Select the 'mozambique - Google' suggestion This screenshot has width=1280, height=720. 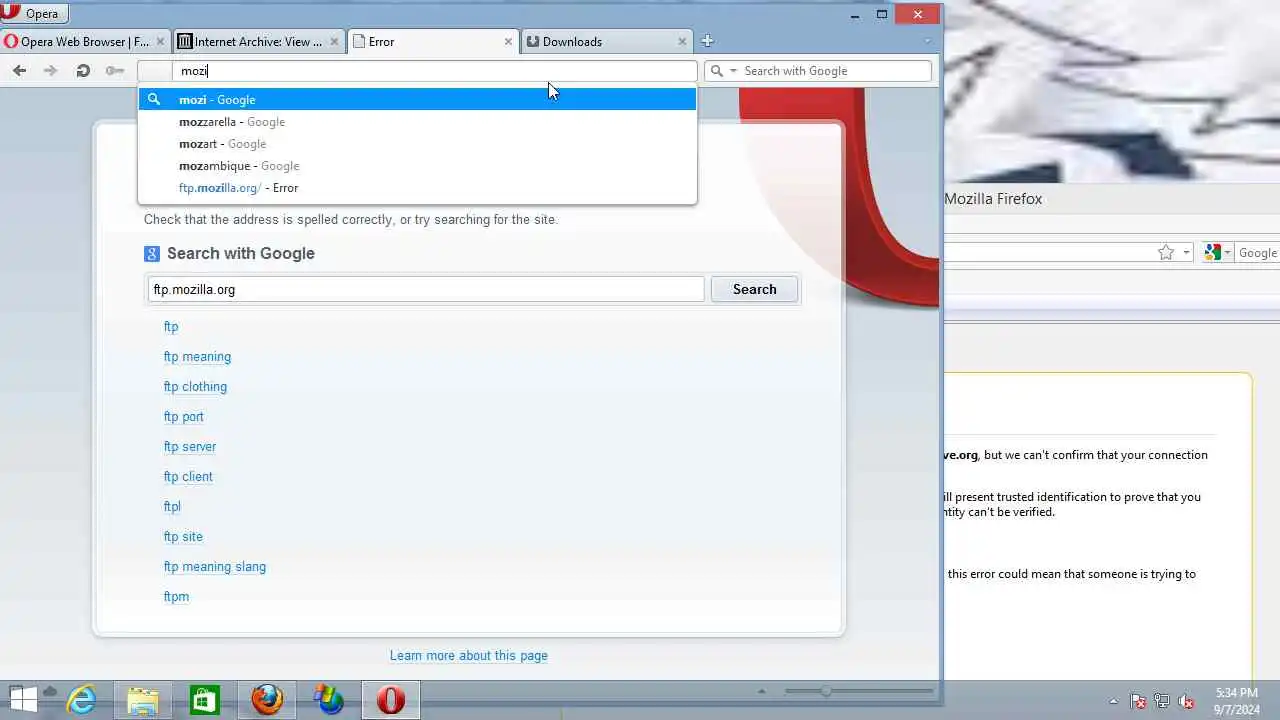click(417, 166)
